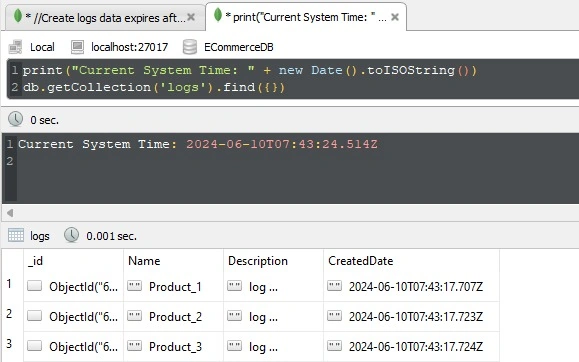Viewport: 579px width, 362px height.
Task: Click the clock icon next to '0 sec.'
Action: coord(16,119)
